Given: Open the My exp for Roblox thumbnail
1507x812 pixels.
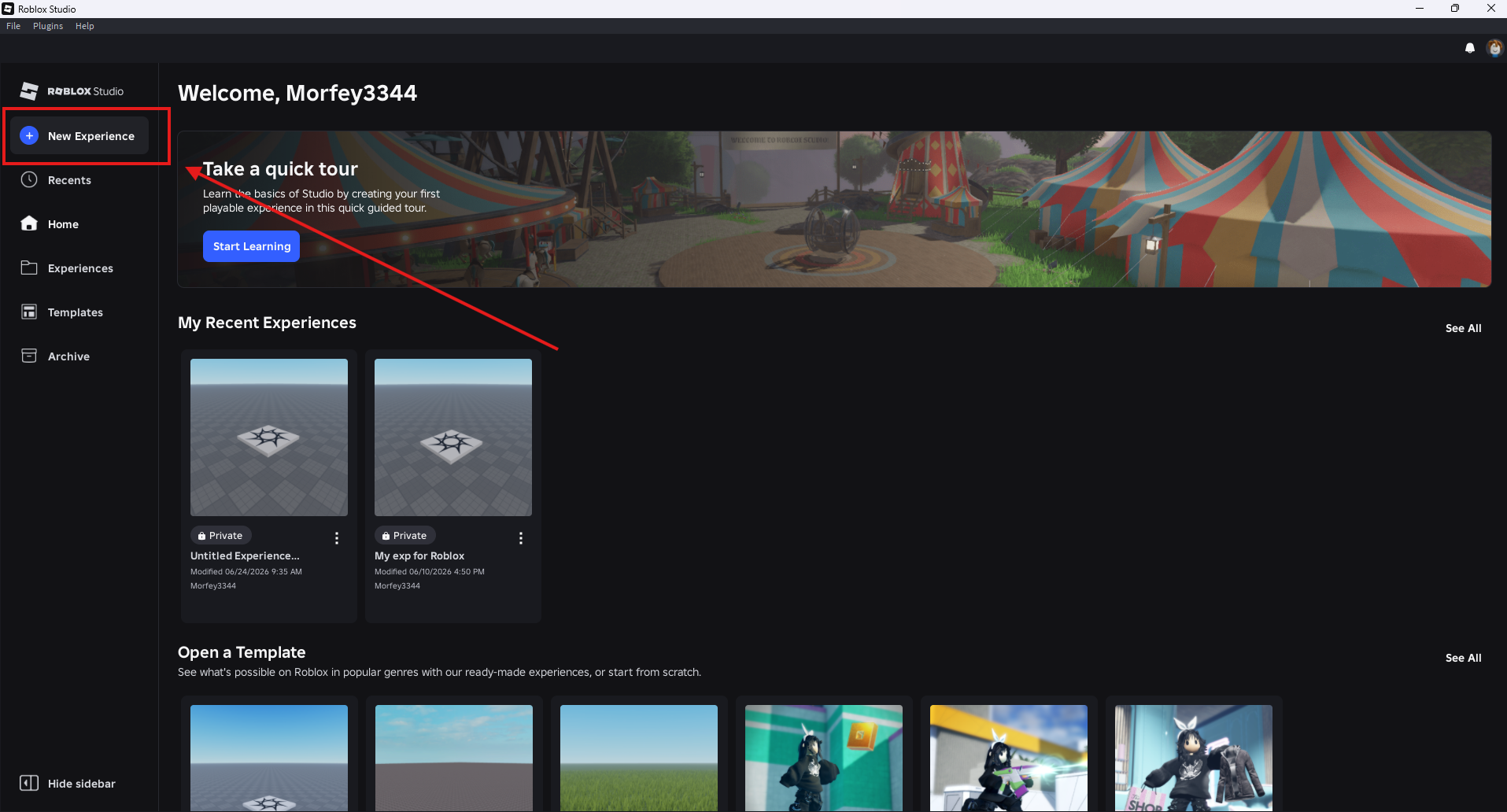Looking at the screenshot, I should coord(453,437).
